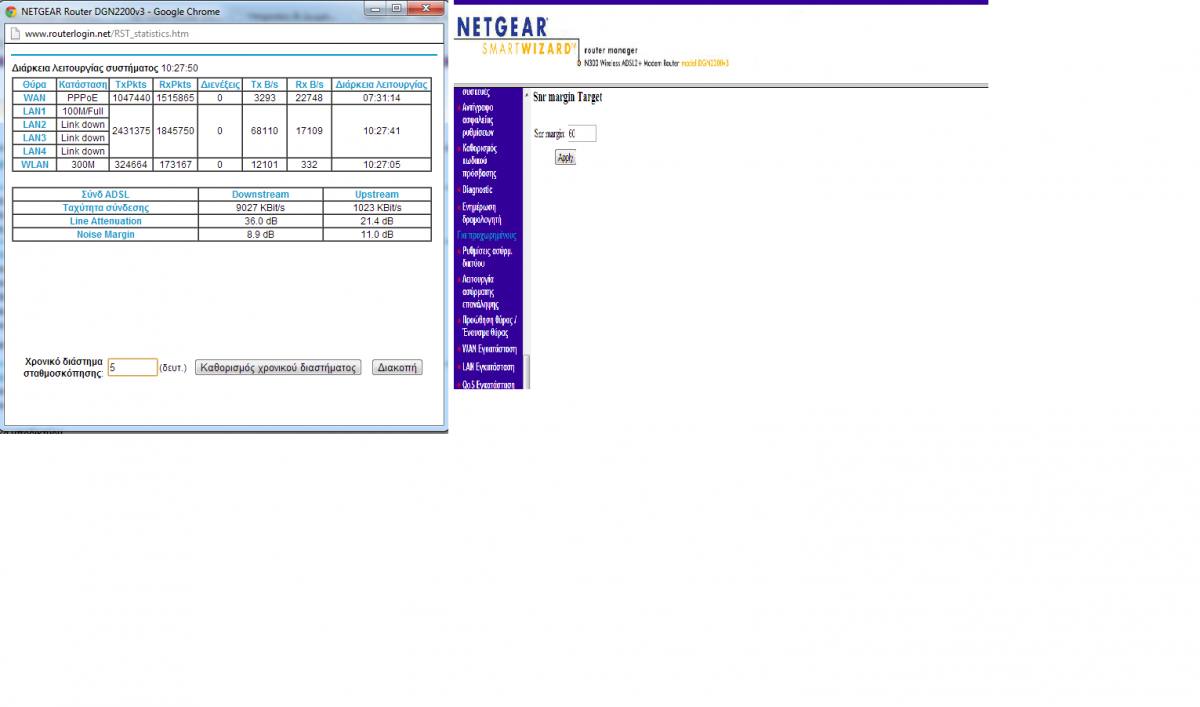Click Apply under Snr margin
1200x707 pixels.
coord(565,157)
